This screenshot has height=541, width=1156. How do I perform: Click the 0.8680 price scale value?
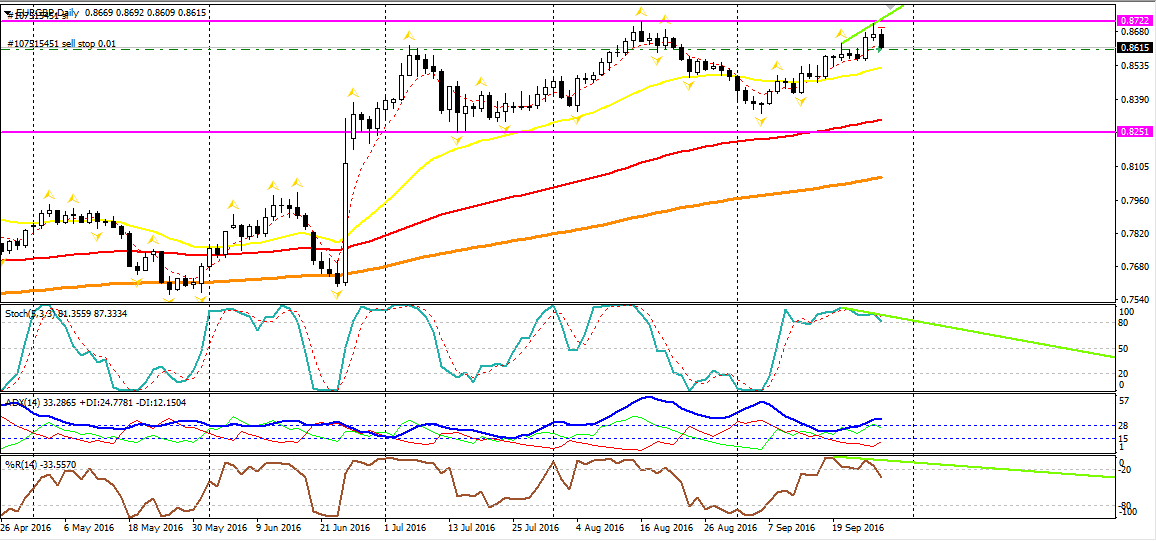[x=1136, y=32]
